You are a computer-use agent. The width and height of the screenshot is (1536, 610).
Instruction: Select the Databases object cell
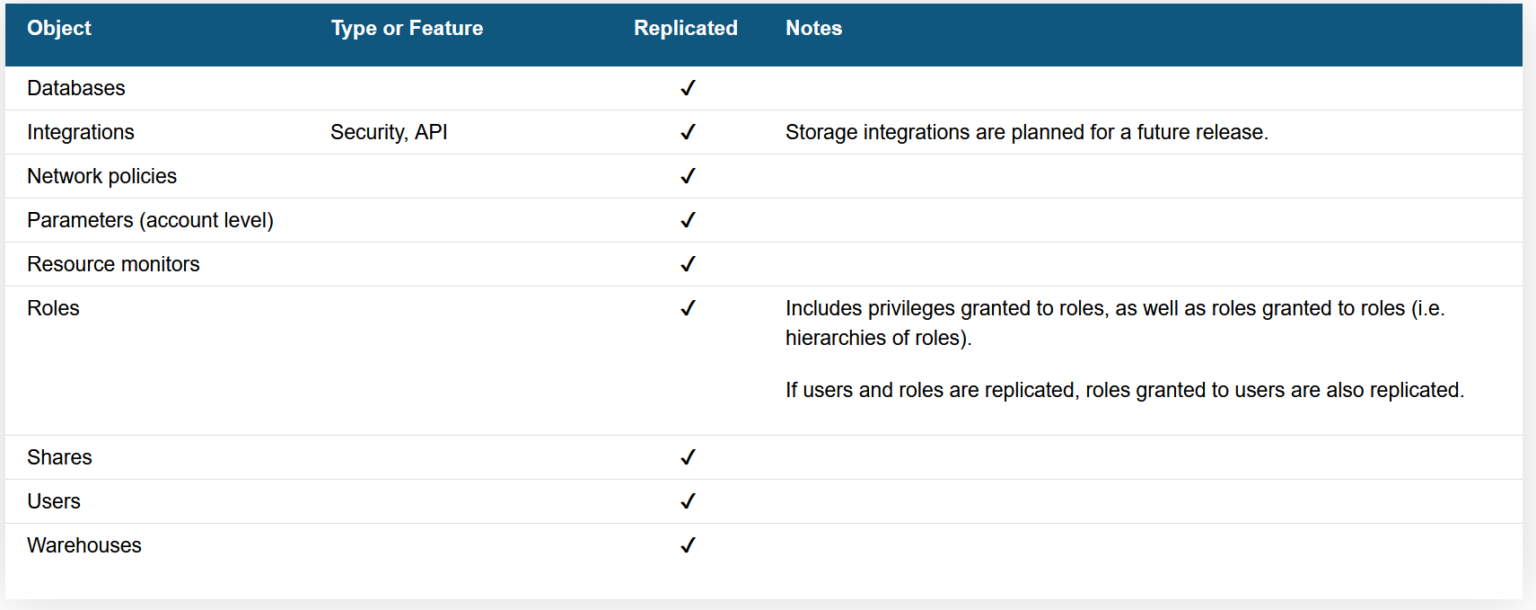point(76,88)
